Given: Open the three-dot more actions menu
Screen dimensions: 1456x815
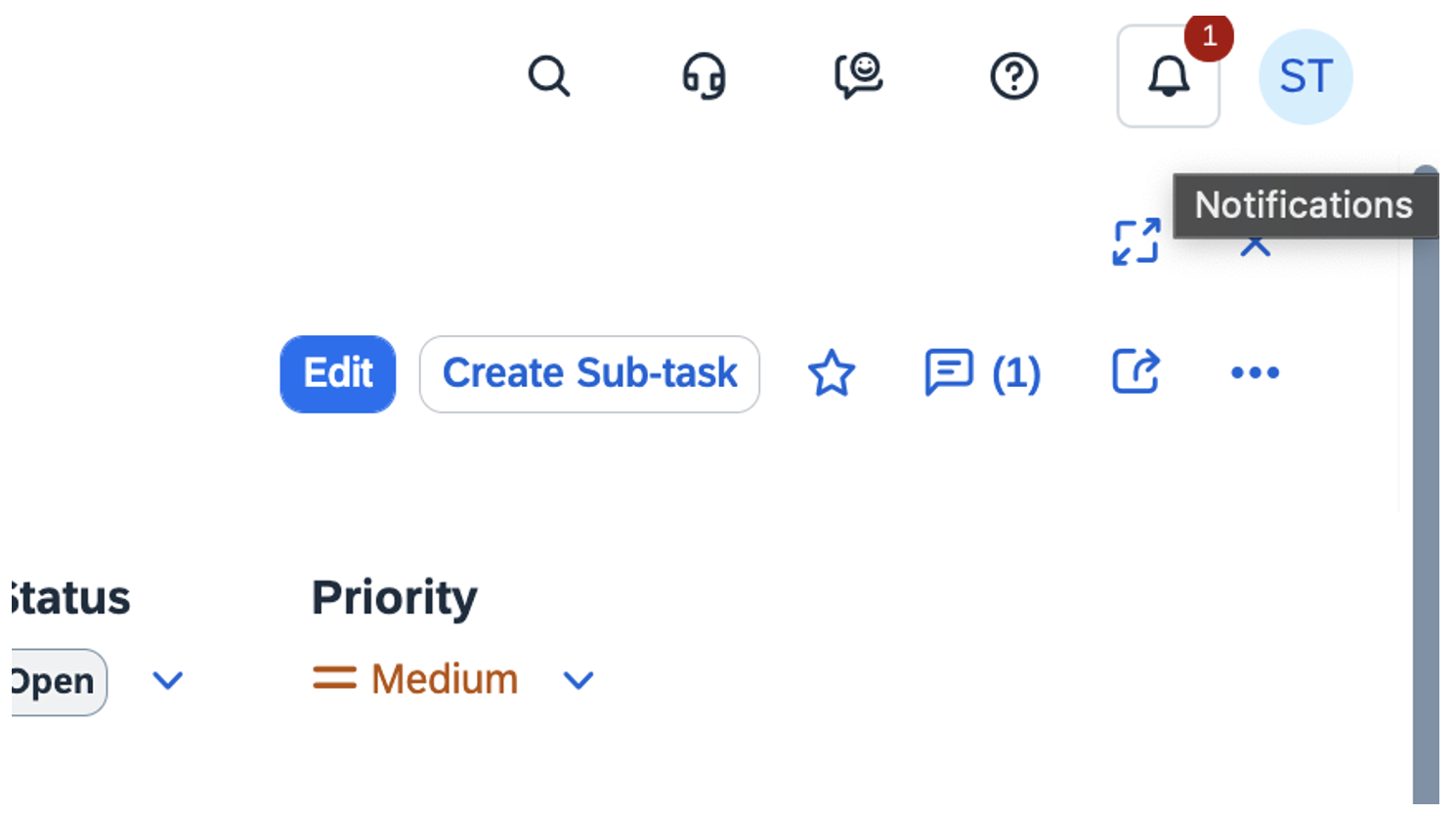Looking at the screenshot, I should point(1255,372).
